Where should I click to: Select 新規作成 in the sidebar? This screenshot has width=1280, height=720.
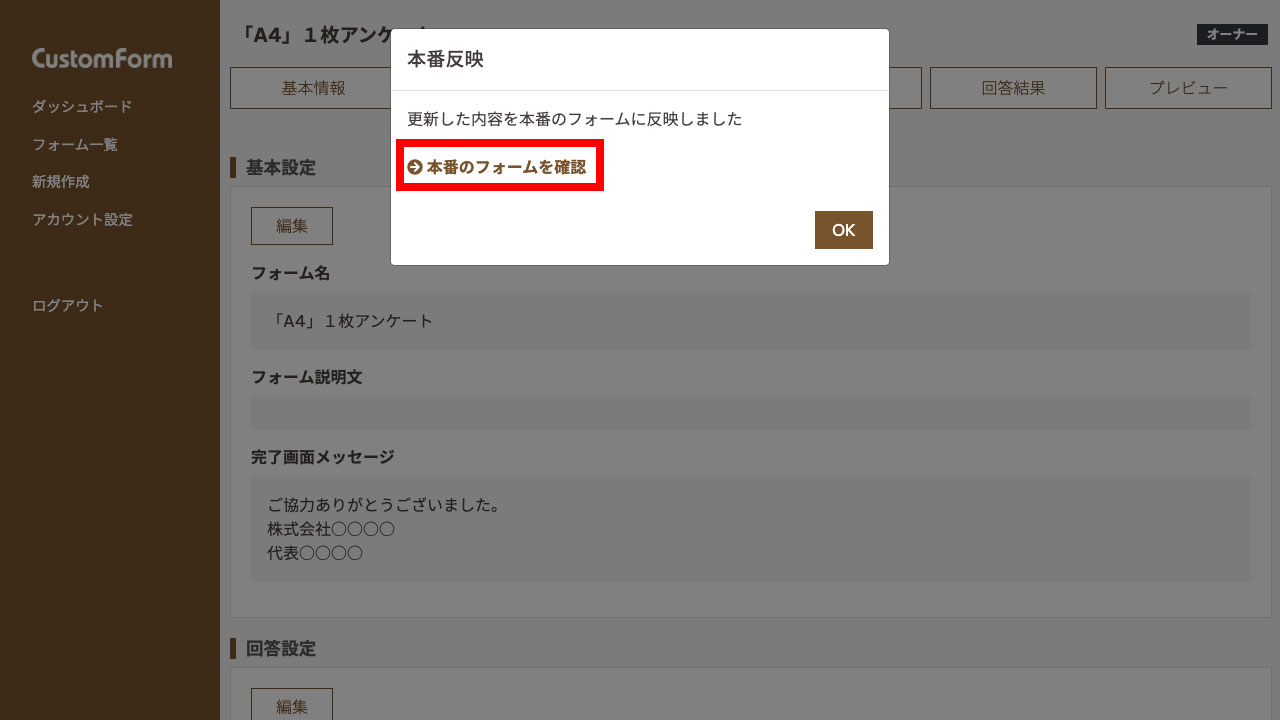point(61,182)
